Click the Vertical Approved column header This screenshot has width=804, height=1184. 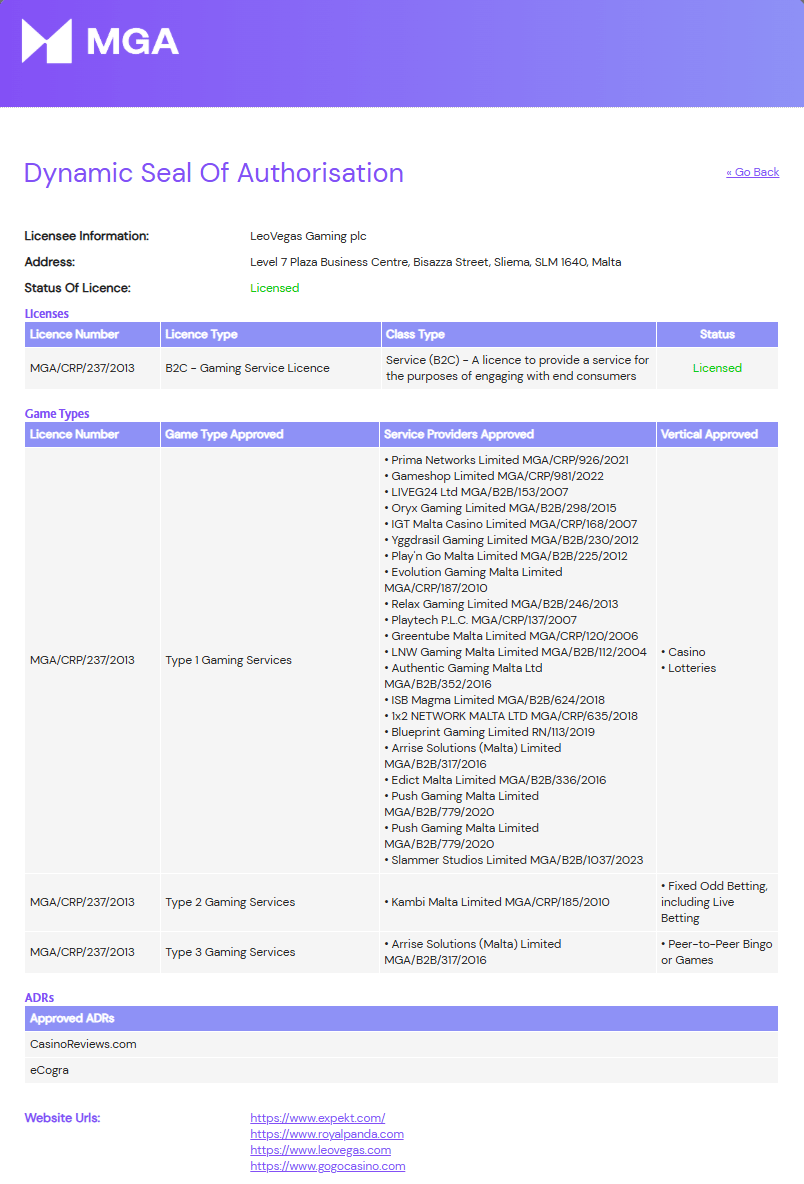pos(717,434)
